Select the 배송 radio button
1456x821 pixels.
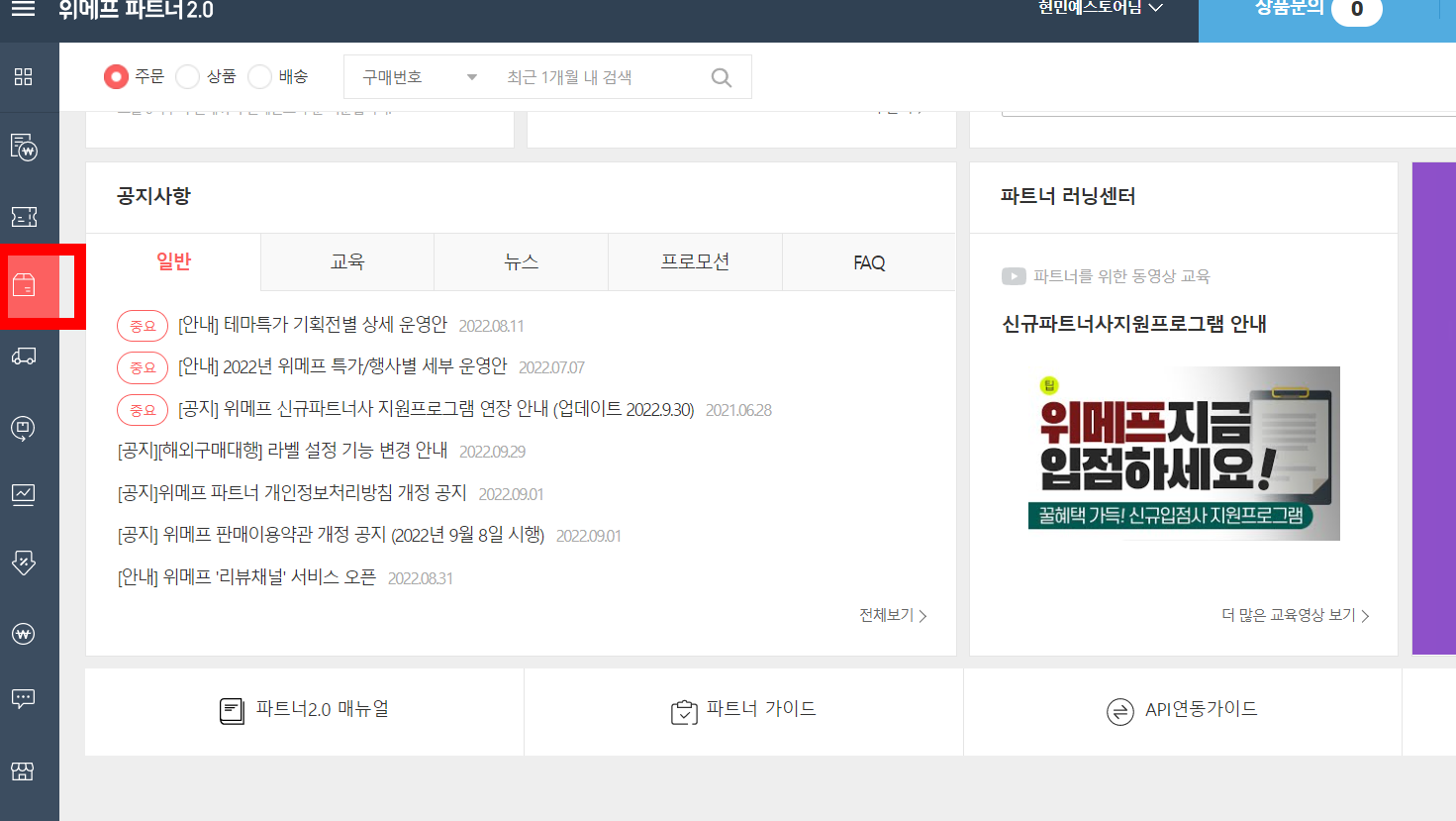[x=259, y=76]
